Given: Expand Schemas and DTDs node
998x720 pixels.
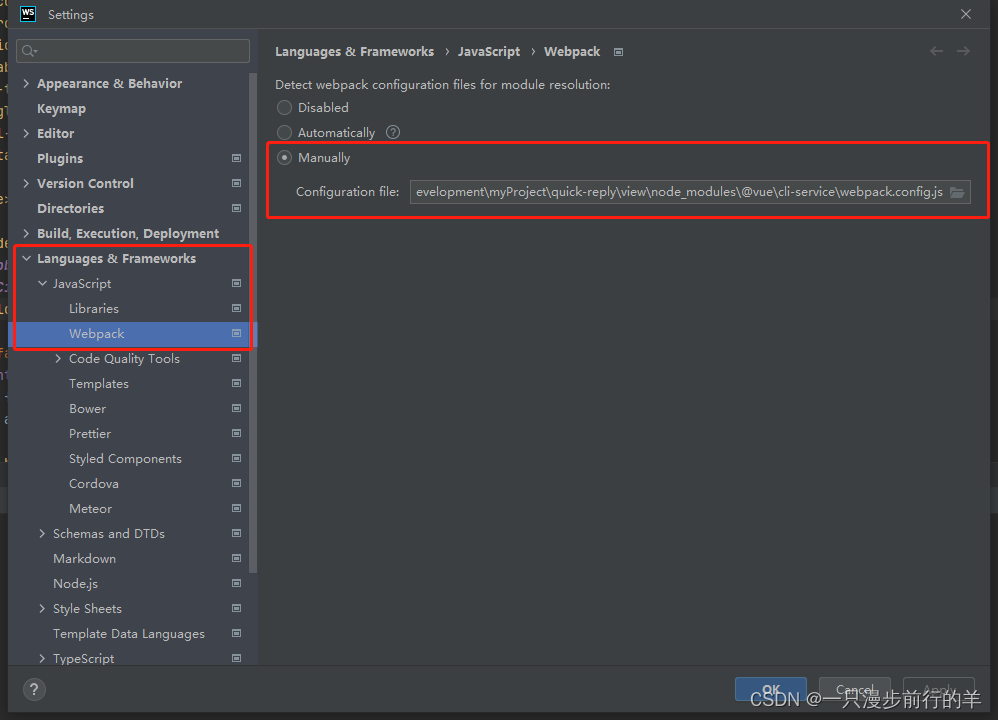Looking at the screenshot, I should [42, 533].
